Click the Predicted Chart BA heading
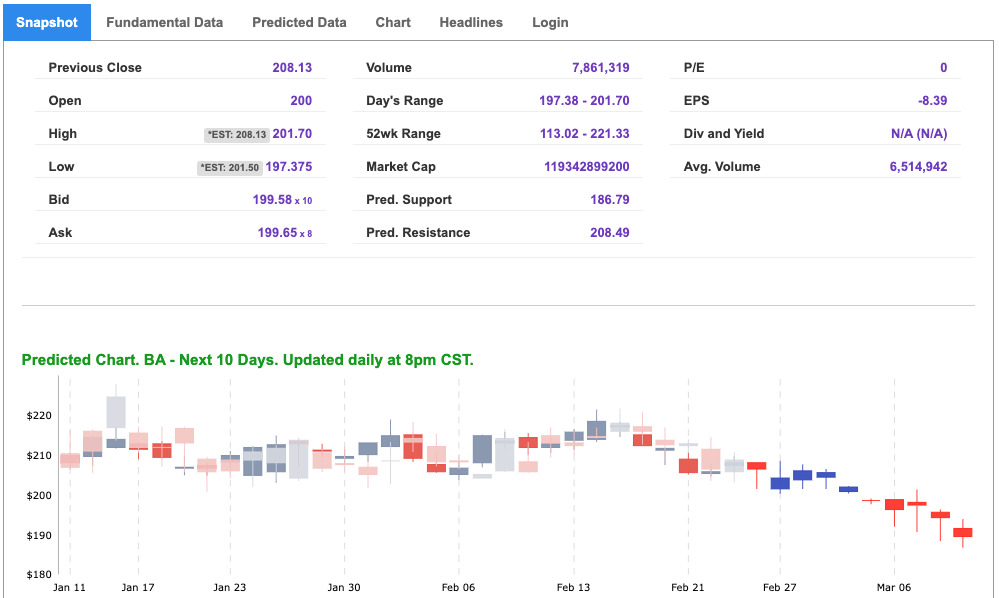 (248, 360)
